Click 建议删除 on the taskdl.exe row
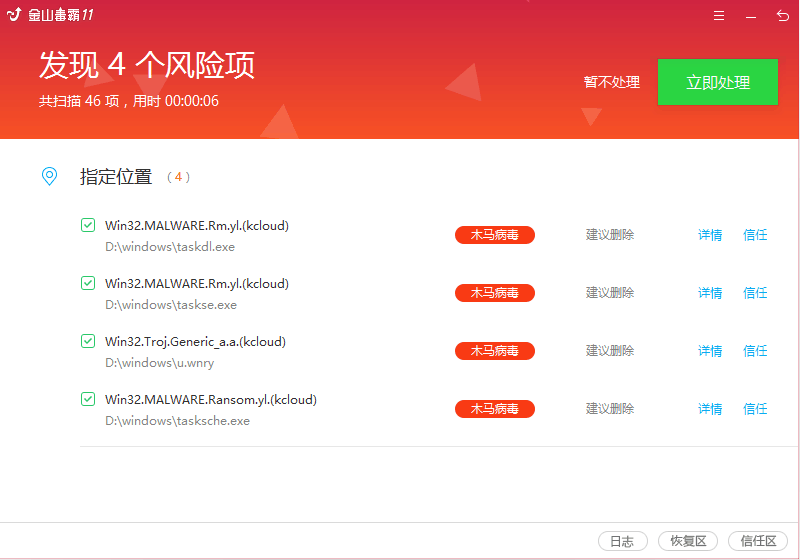 coord(610,235)
